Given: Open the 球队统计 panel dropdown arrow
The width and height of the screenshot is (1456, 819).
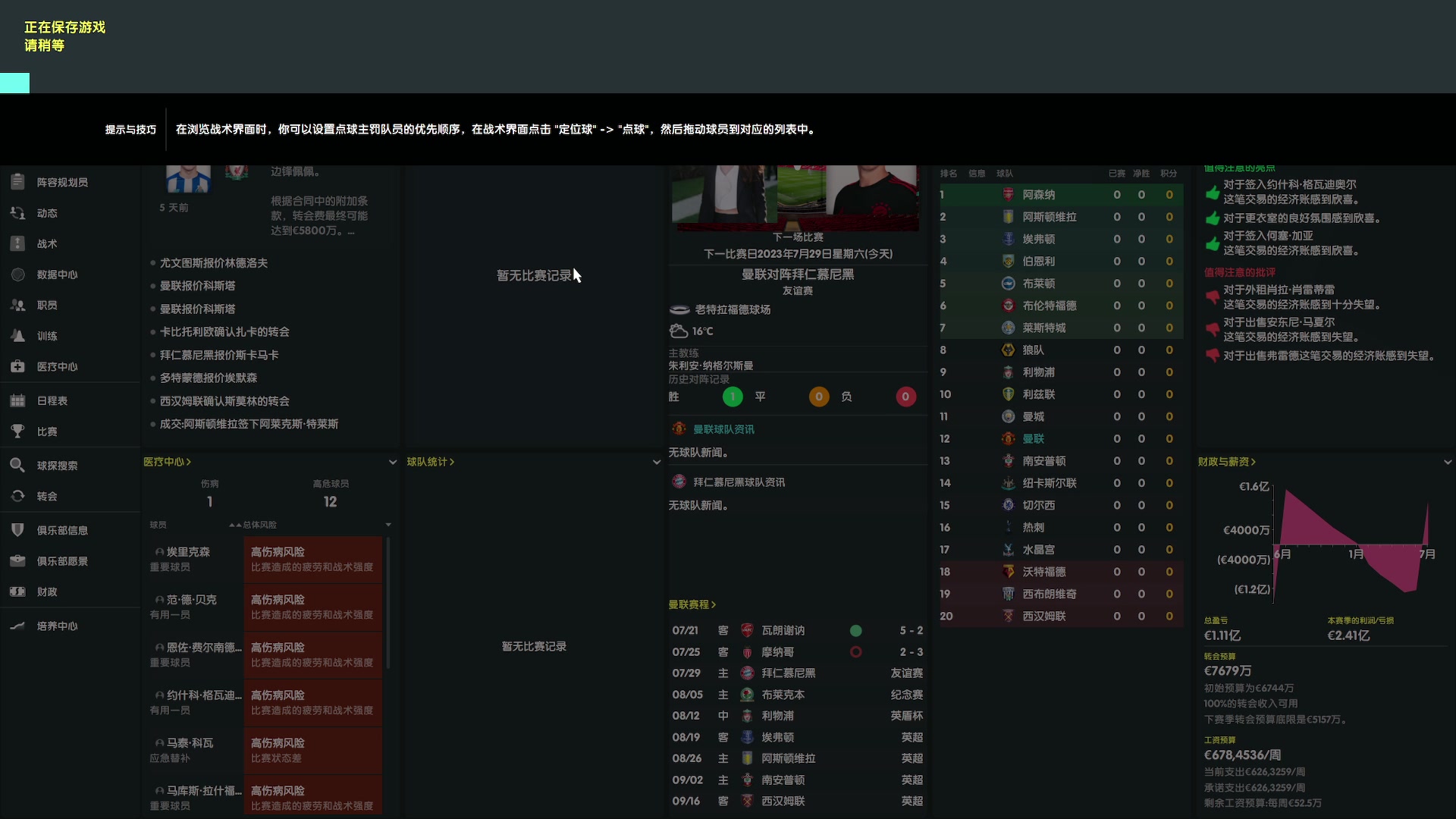Looking at the screenshot, I should coord(656,462).
